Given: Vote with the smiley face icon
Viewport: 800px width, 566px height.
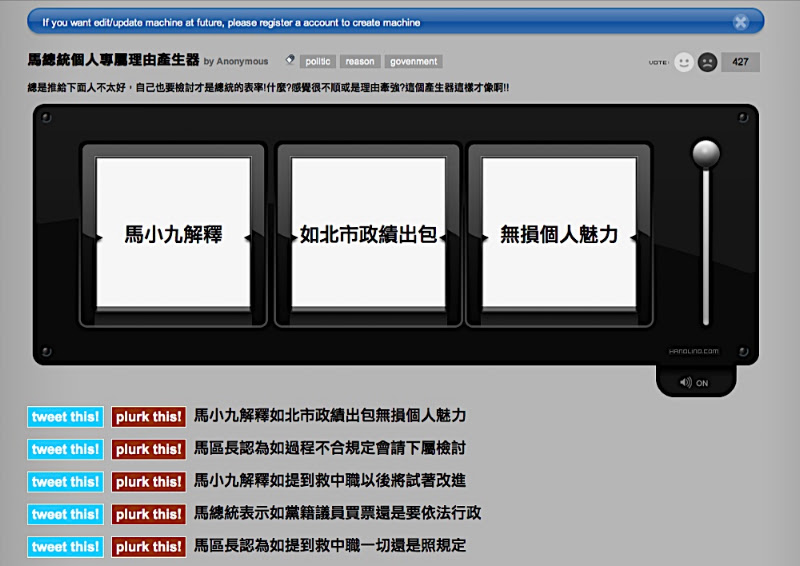Looking at the screenshot, I should coord(684,62).
